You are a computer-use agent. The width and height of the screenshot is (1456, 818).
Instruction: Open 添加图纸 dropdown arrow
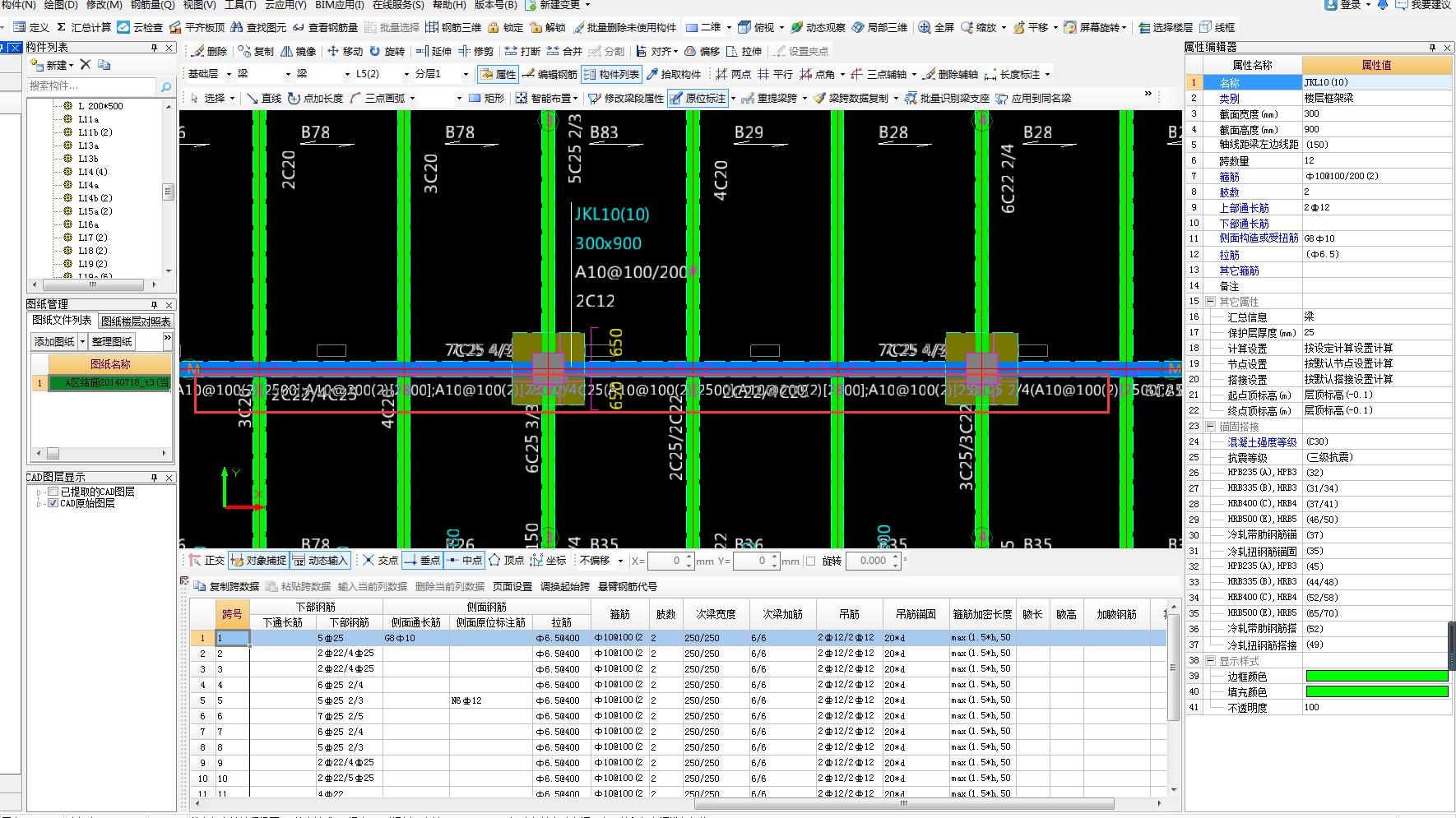[x=82, y=341]
